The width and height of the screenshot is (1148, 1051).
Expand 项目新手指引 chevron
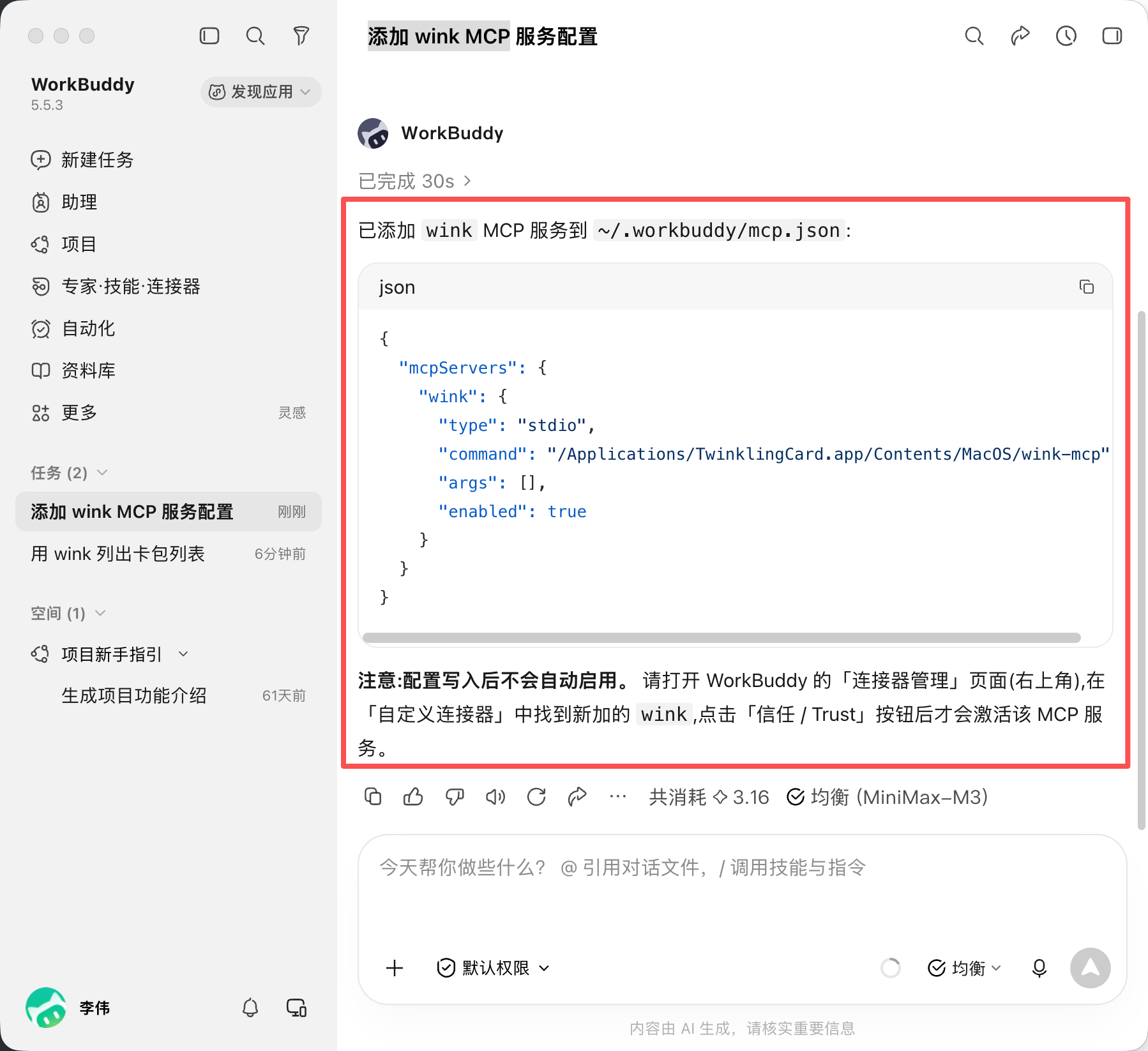point(184,654)
